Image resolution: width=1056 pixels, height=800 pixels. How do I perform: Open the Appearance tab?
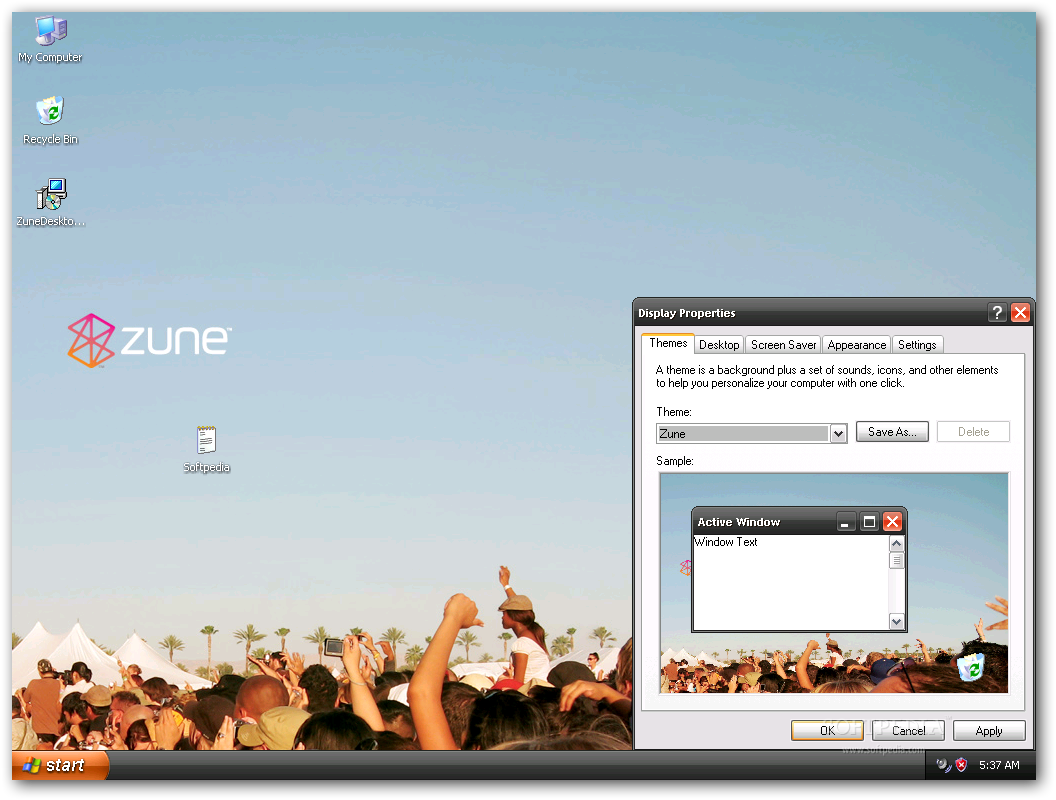click(857, 345)
